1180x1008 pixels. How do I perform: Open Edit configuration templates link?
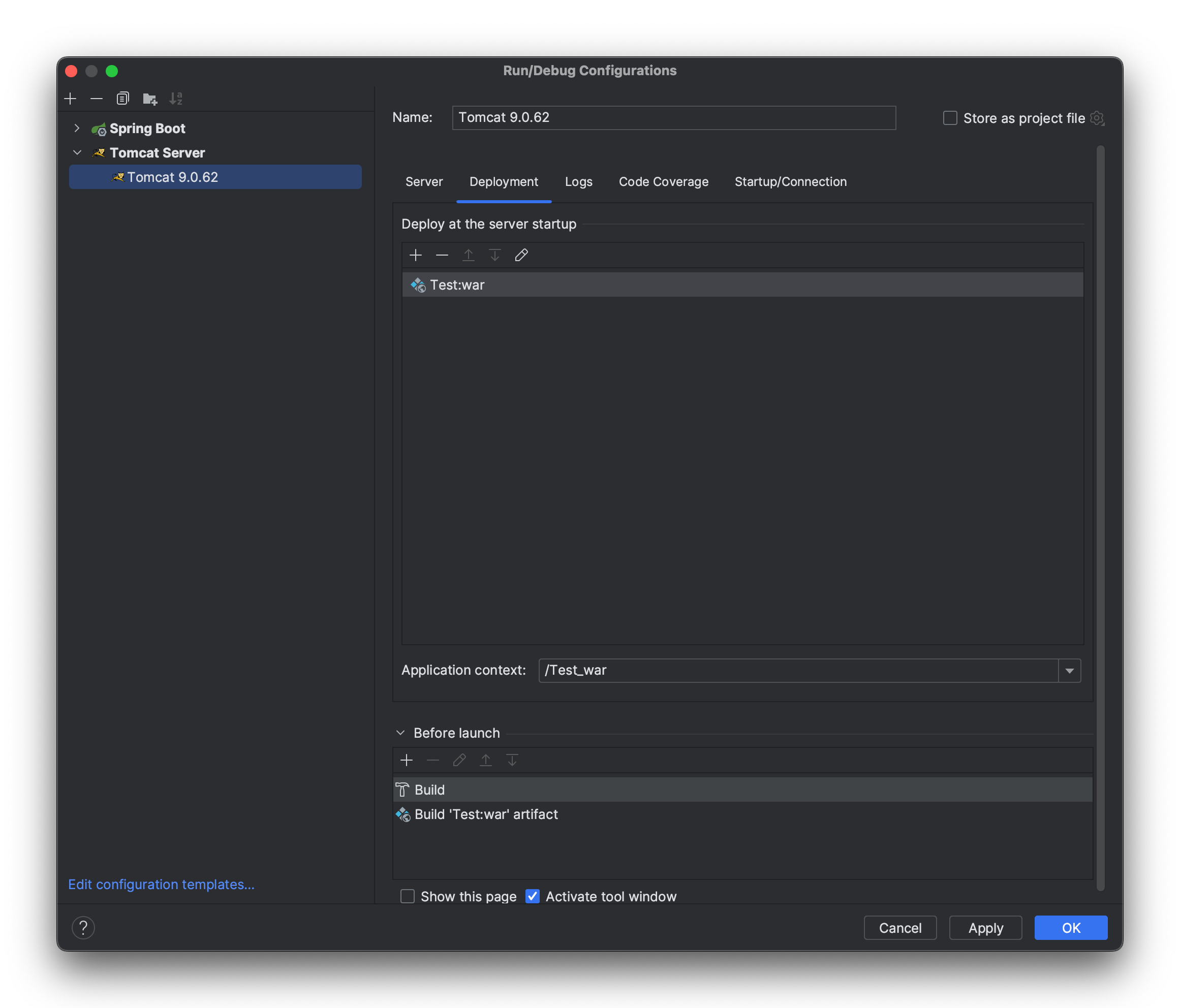tap(161, 884)
